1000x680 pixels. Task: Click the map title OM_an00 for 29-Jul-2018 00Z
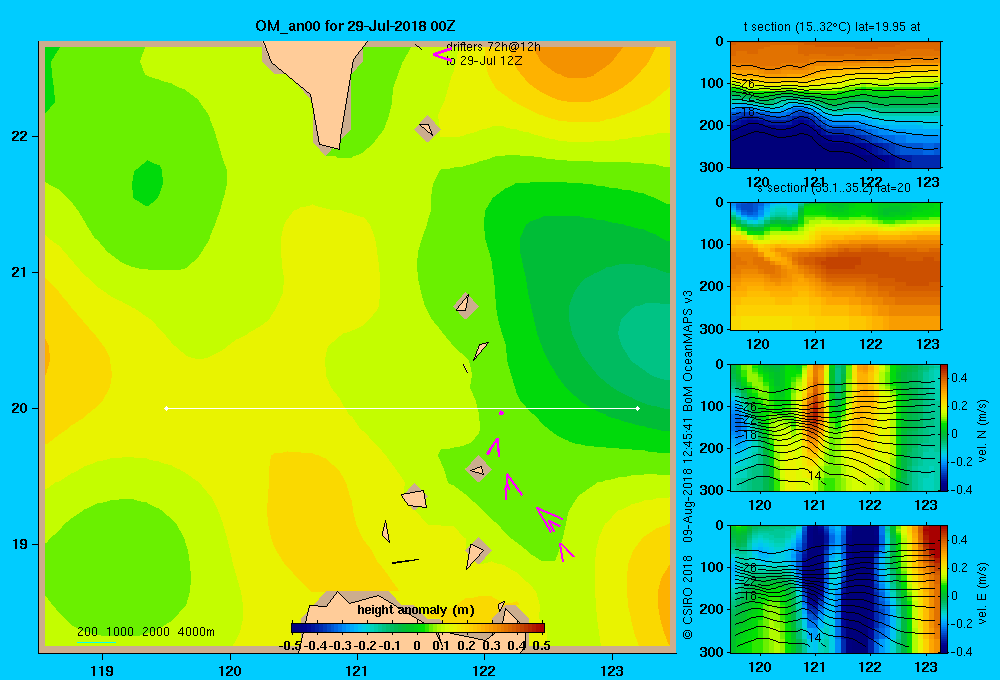[355, 26]
